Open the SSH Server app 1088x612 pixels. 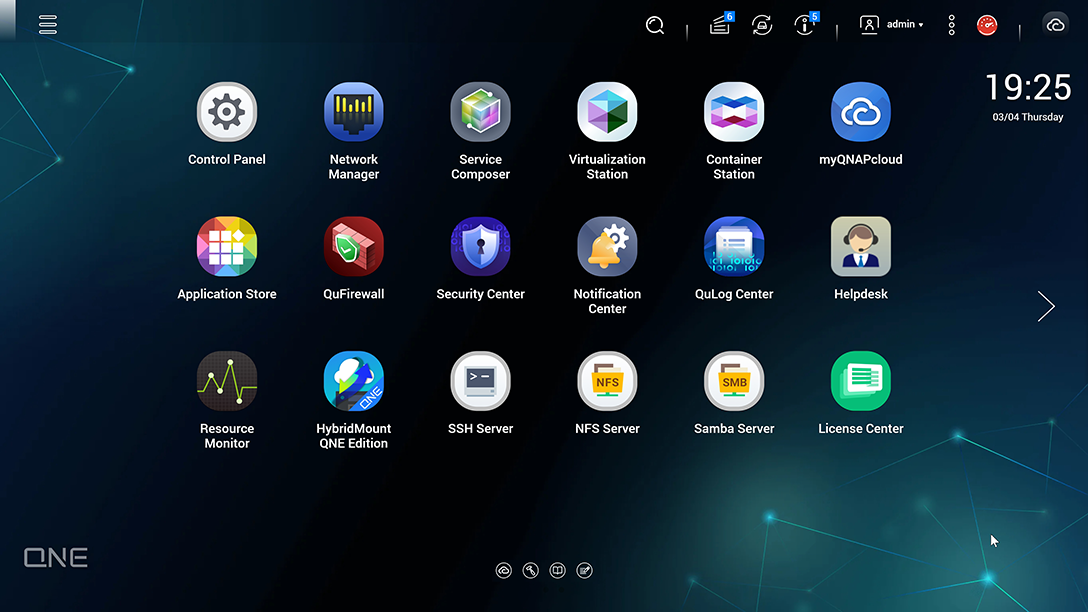480,381
